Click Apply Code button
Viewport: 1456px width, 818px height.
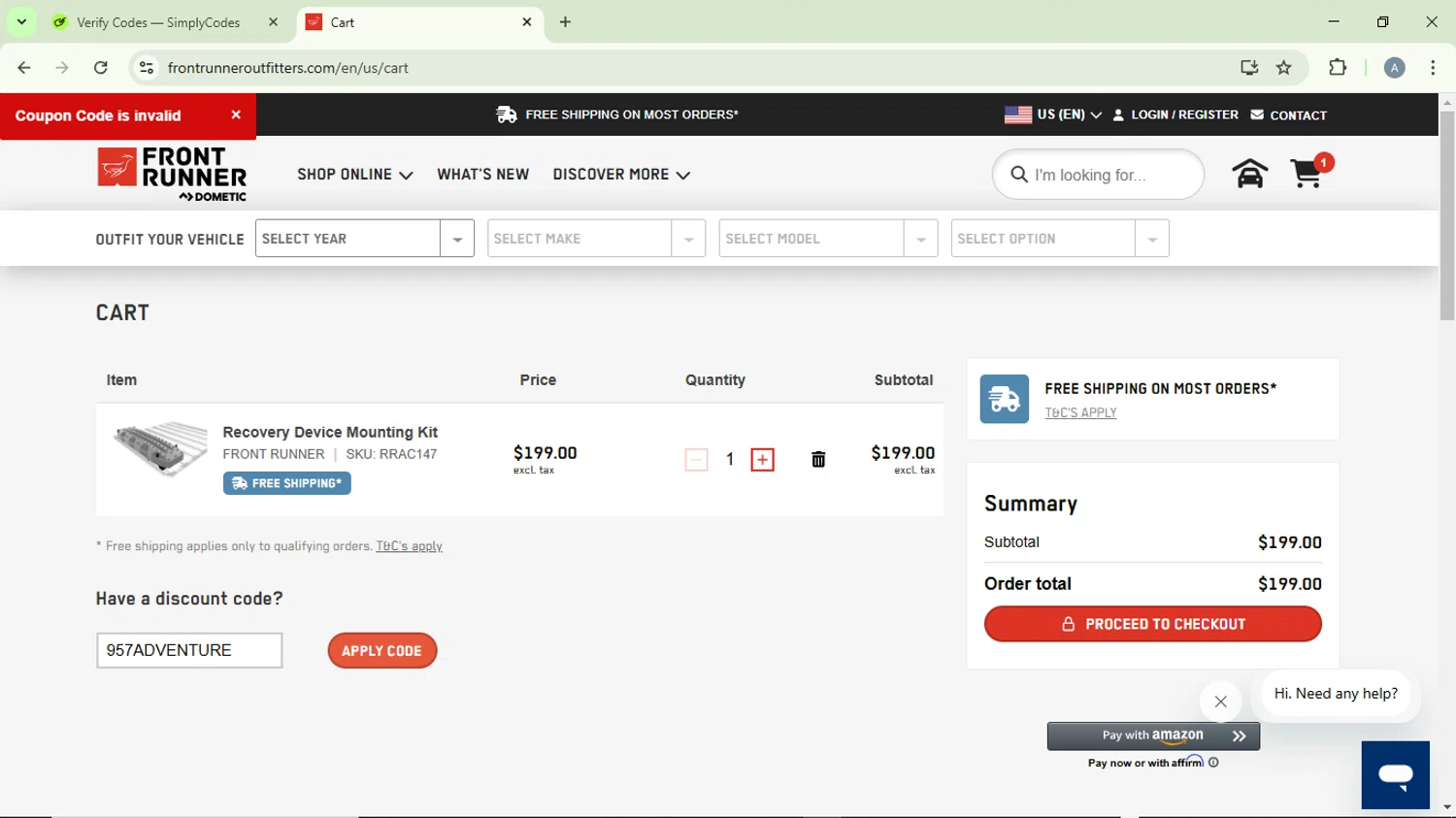pyautogui.click(x=381, y=651)
